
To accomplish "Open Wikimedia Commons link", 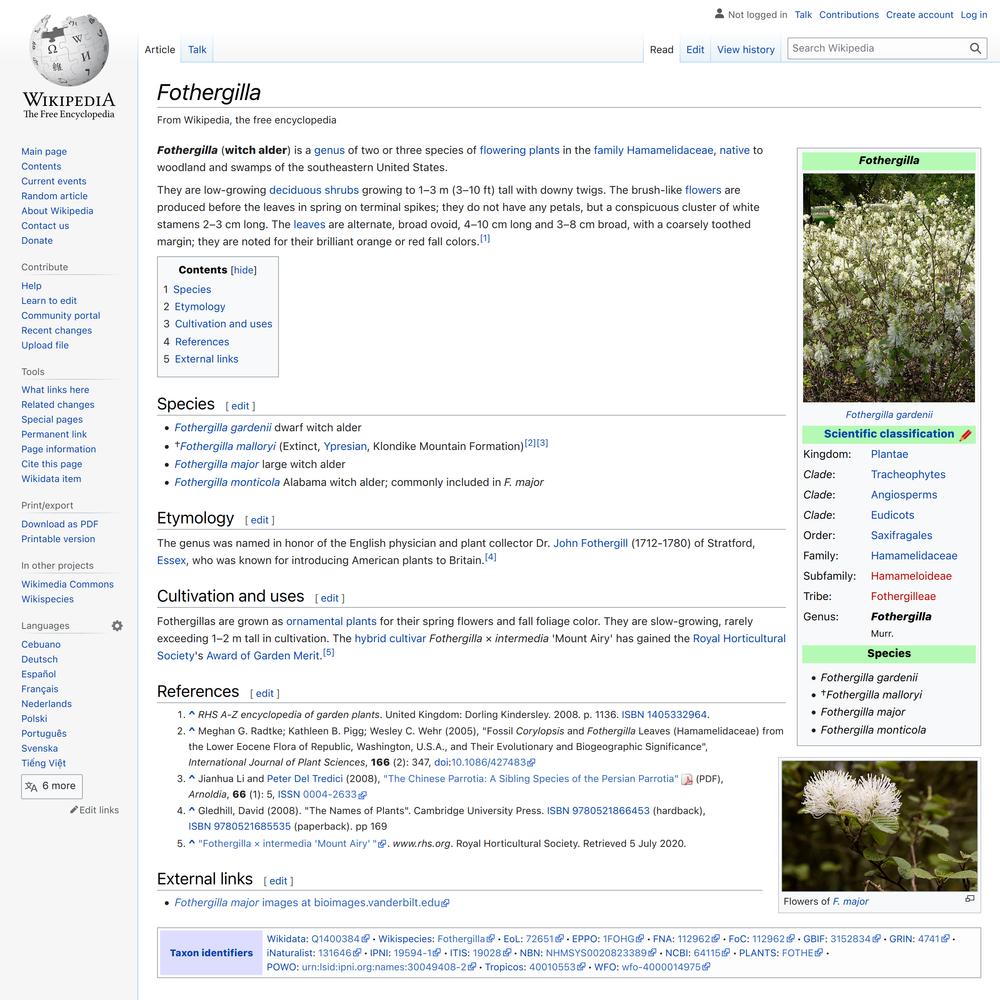I will [67, 584].
